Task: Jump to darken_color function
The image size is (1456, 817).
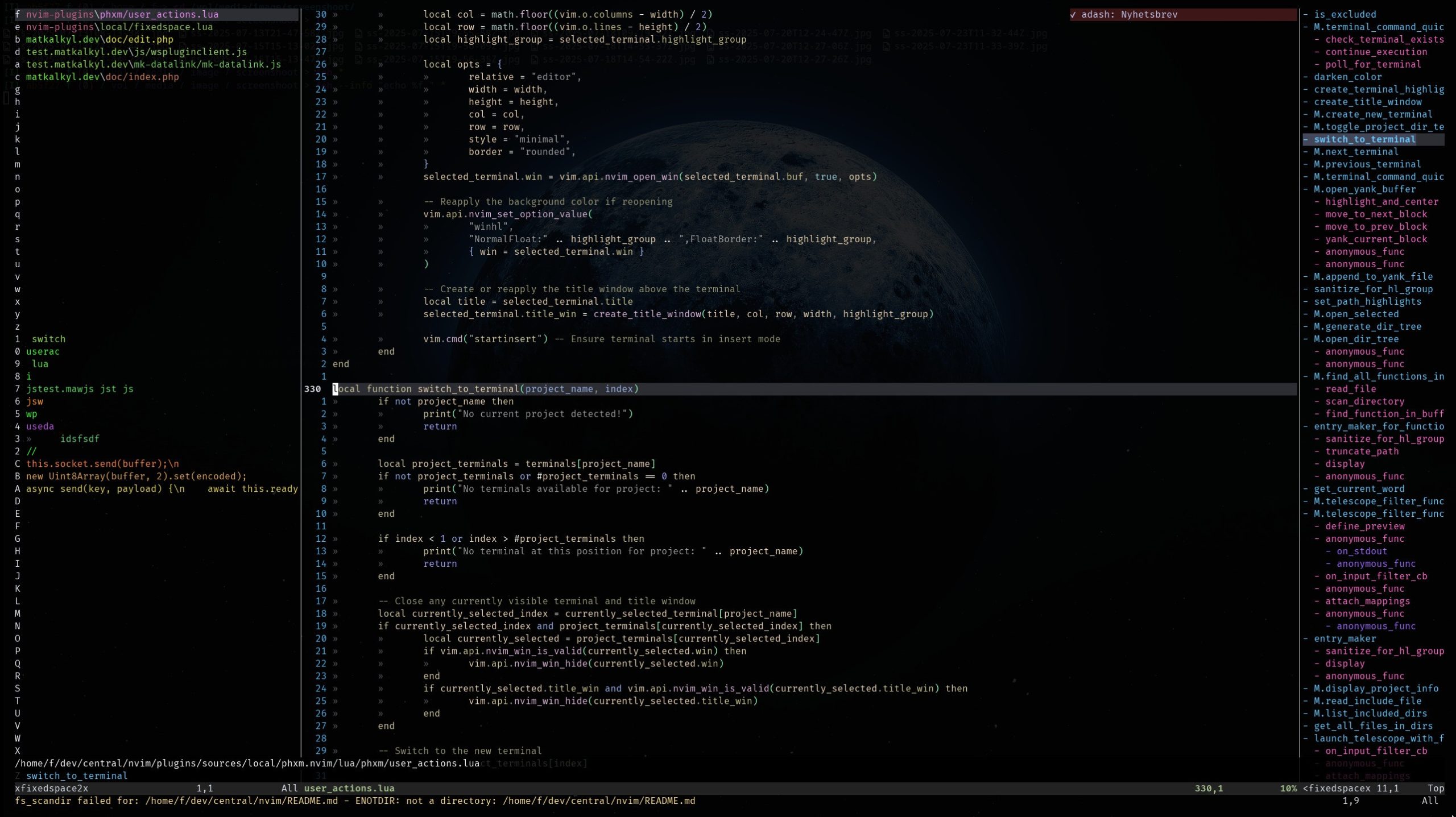Action: (x=1347, y=77)
